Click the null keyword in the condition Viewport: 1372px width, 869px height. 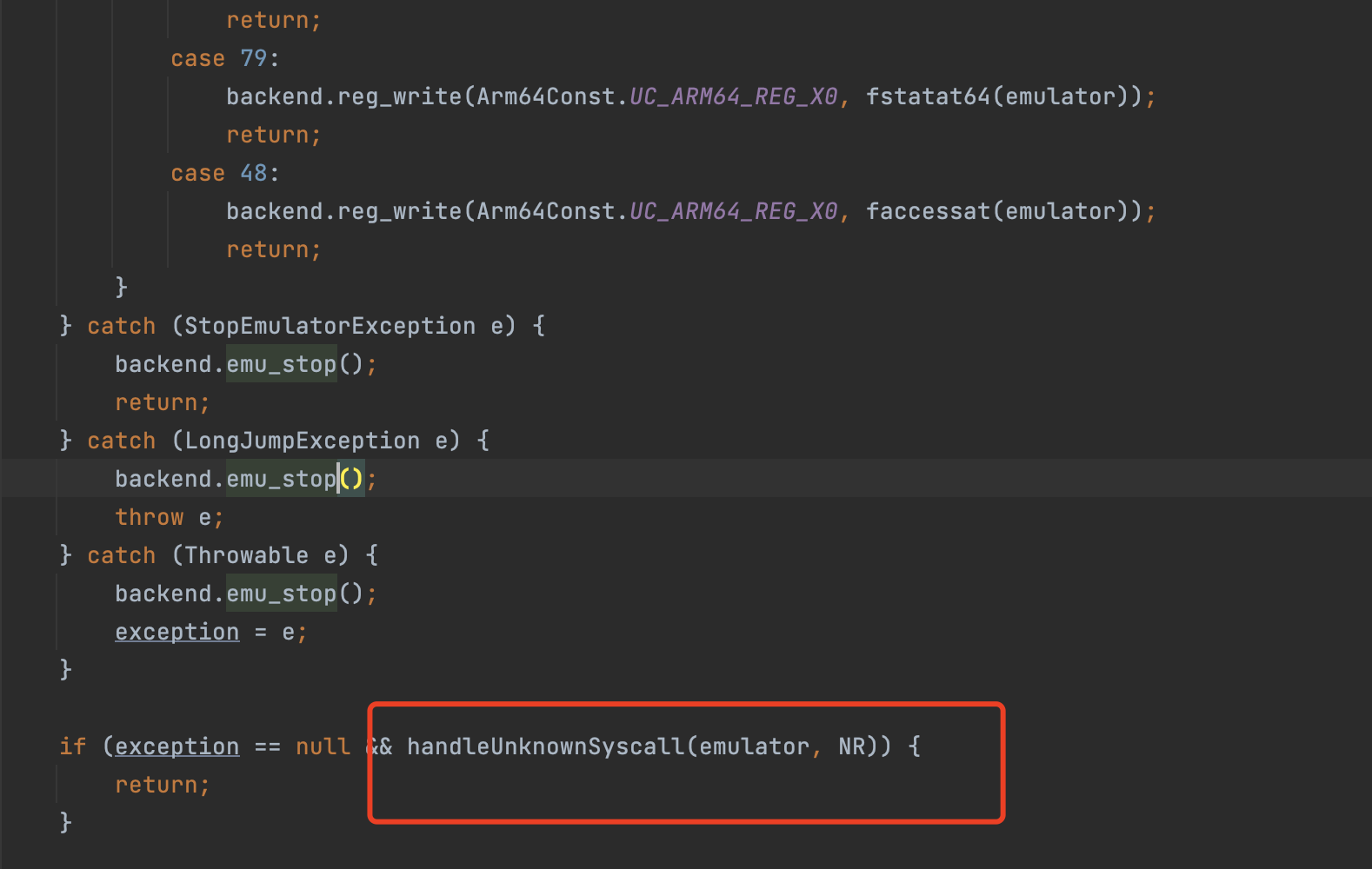[x=323, y=746]
